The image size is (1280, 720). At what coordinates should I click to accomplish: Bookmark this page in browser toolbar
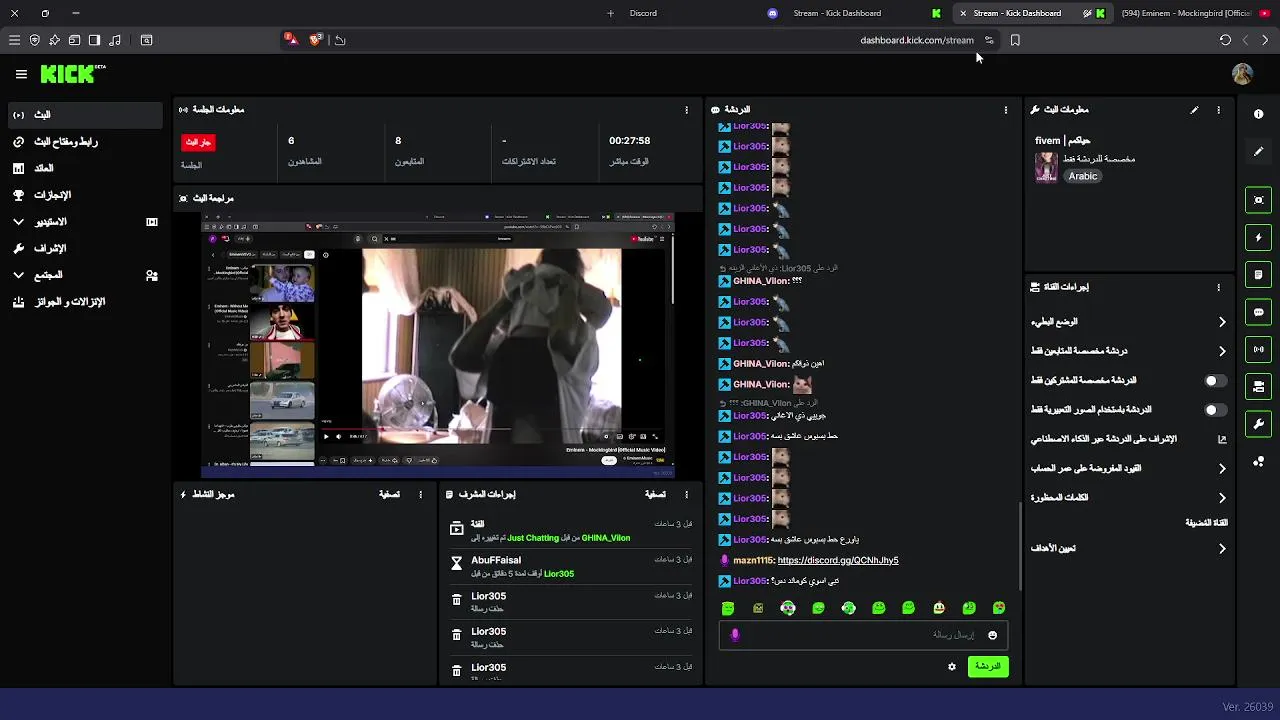[1015, 40]
